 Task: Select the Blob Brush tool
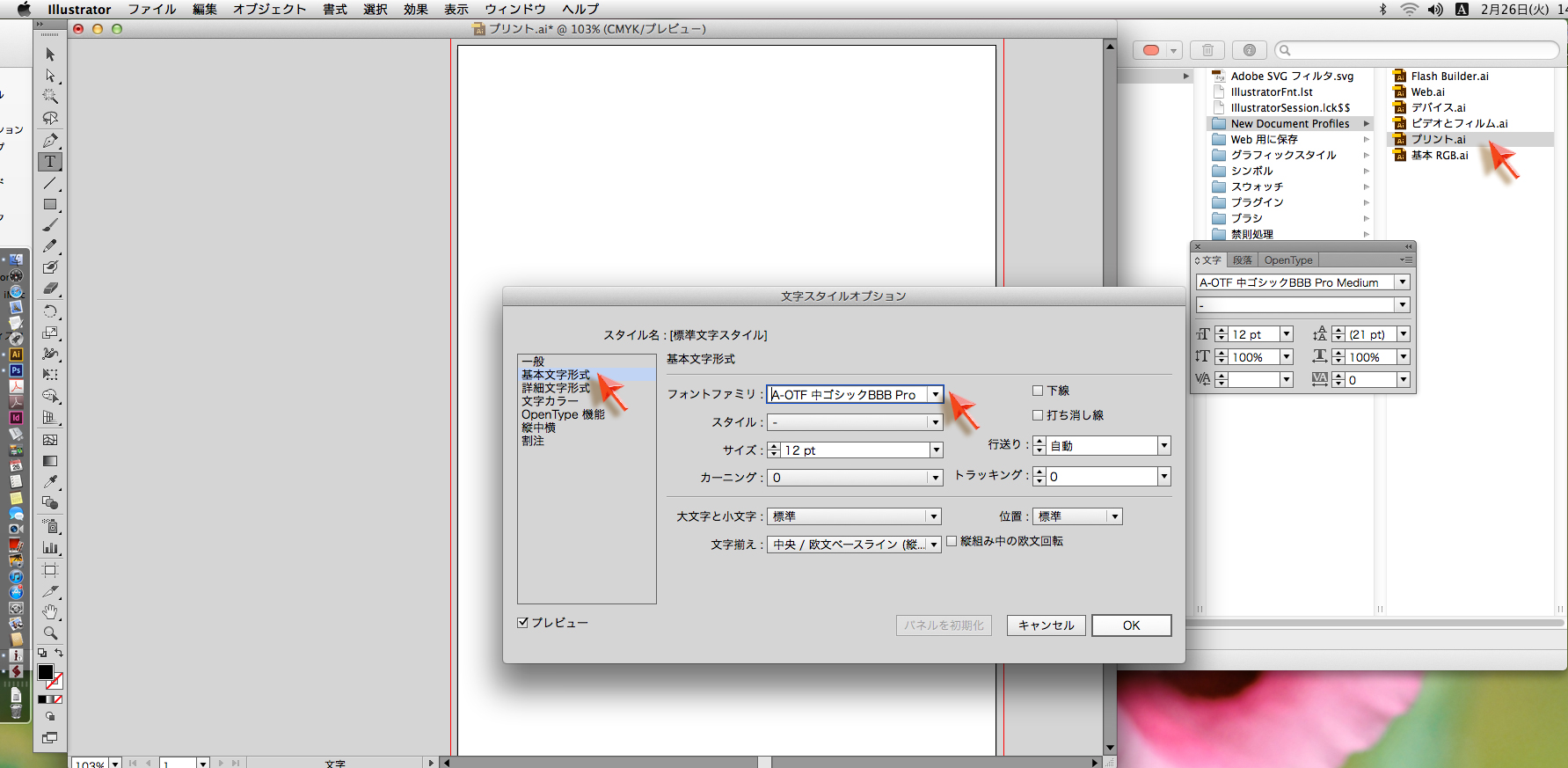point(50,267)
